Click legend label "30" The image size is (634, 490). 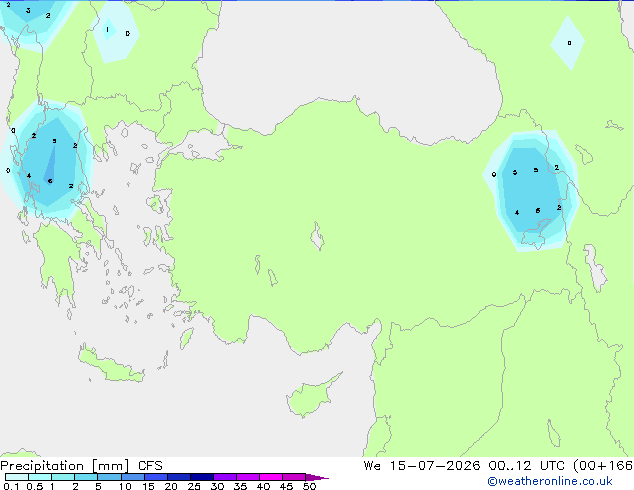tap(217, 486)
